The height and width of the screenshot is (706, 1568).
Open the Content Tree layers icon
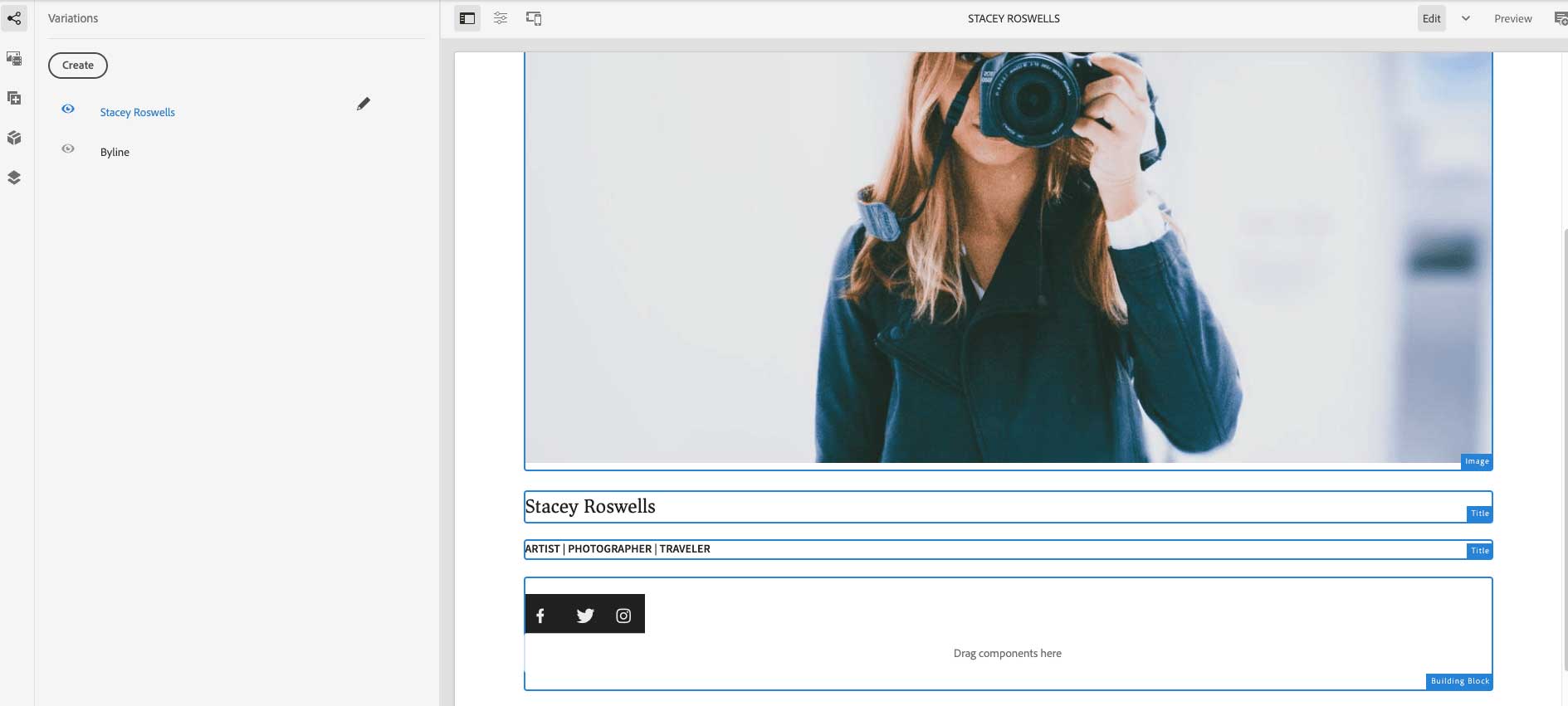tap(14, 178)
